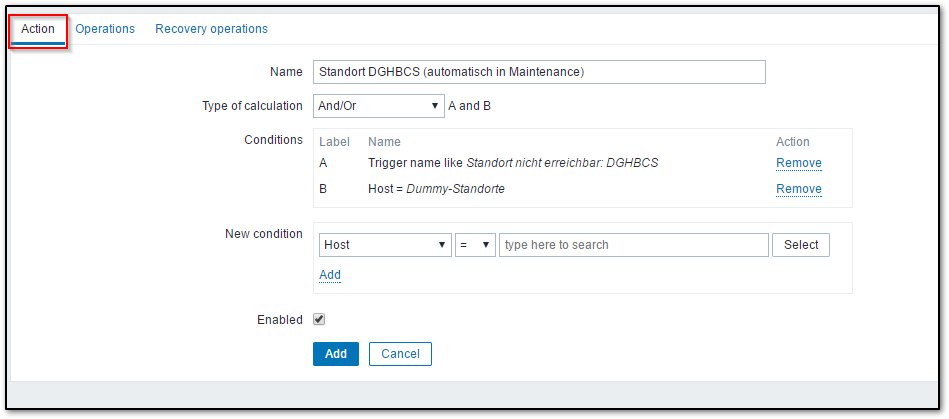The width and height of the screenshot is (949, 419).
Task: Toggle the Enabled checkbox
Action: (319, 320)
